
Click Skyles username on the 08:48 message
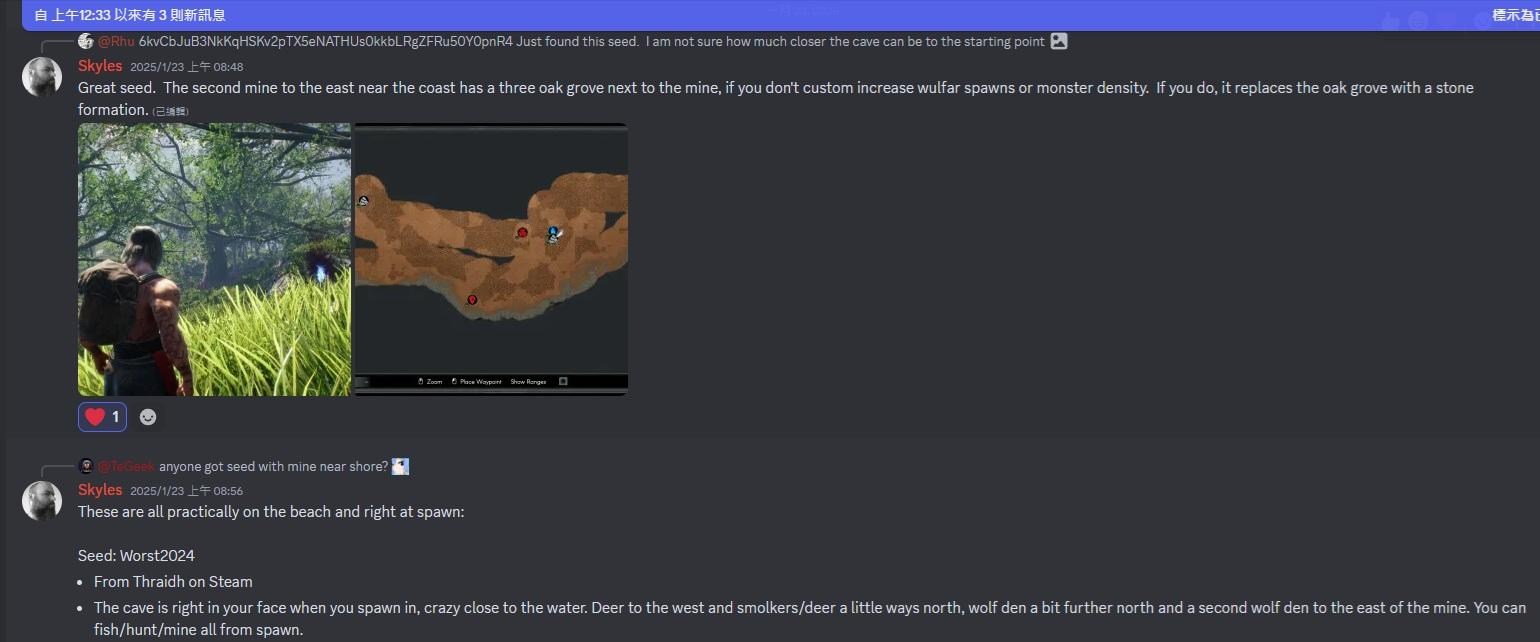click(x=100, y=66)
